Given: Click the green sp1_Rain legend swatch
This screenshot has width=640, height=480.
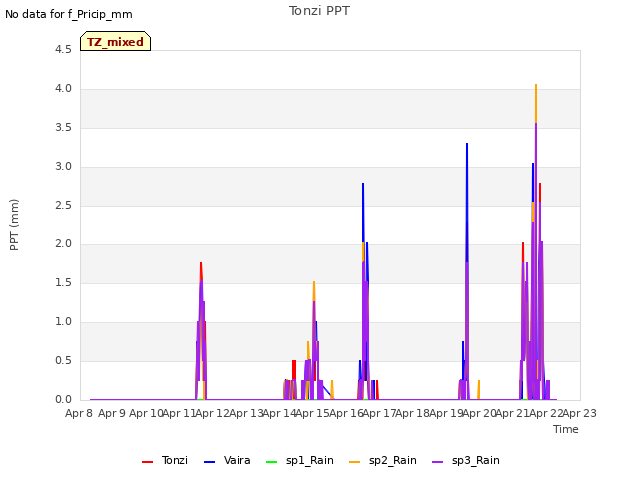Looking at the screenshot, I should point(271,462).
